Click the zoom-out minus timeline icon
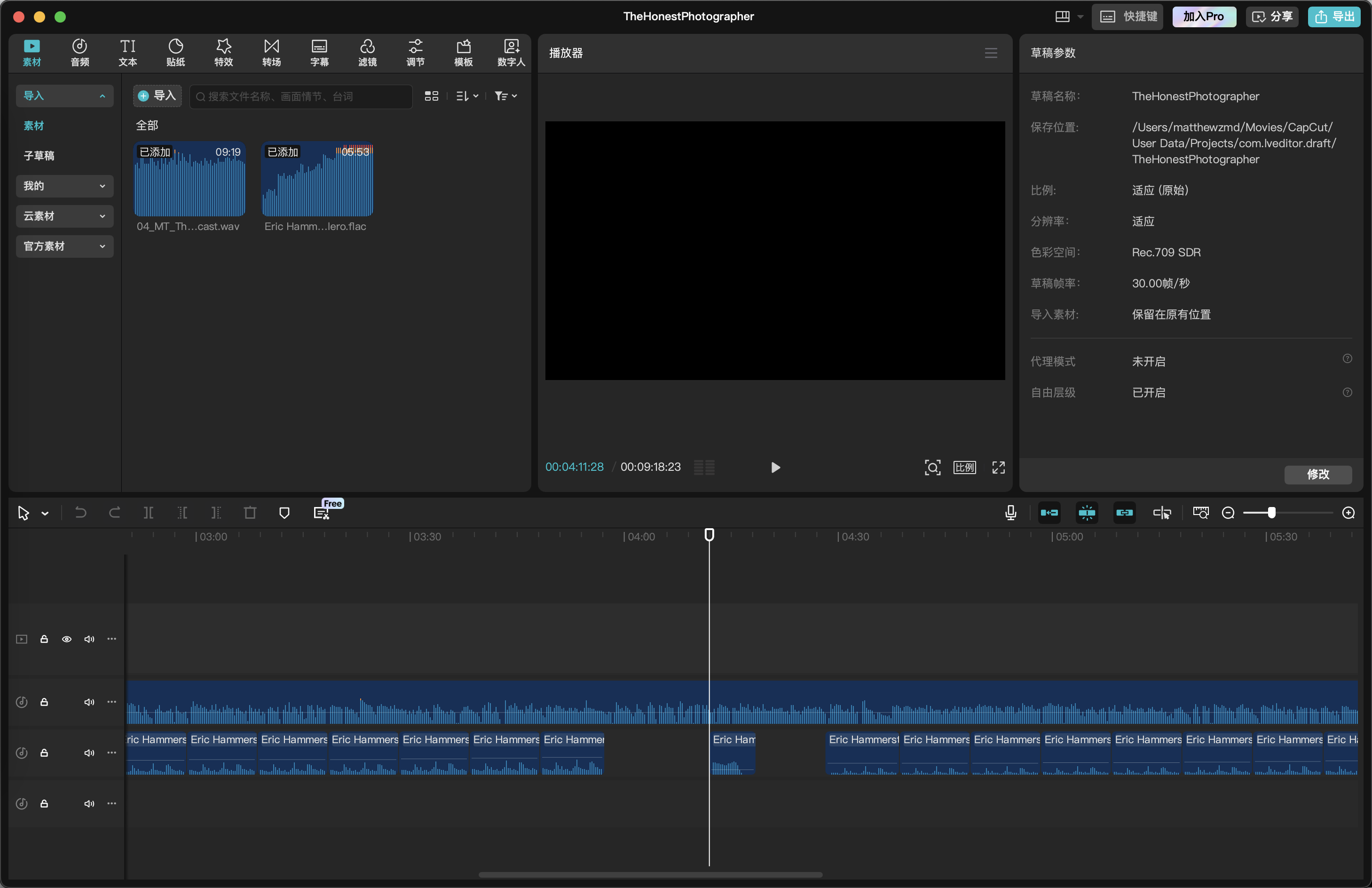This screenshot has height=888, width=1372. click(1228, 513)
